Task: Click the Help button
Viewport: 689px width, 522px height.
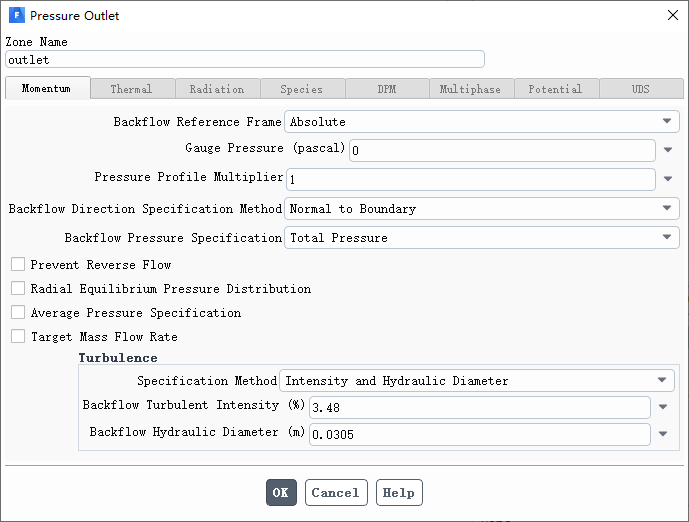Action: point(399,493)
